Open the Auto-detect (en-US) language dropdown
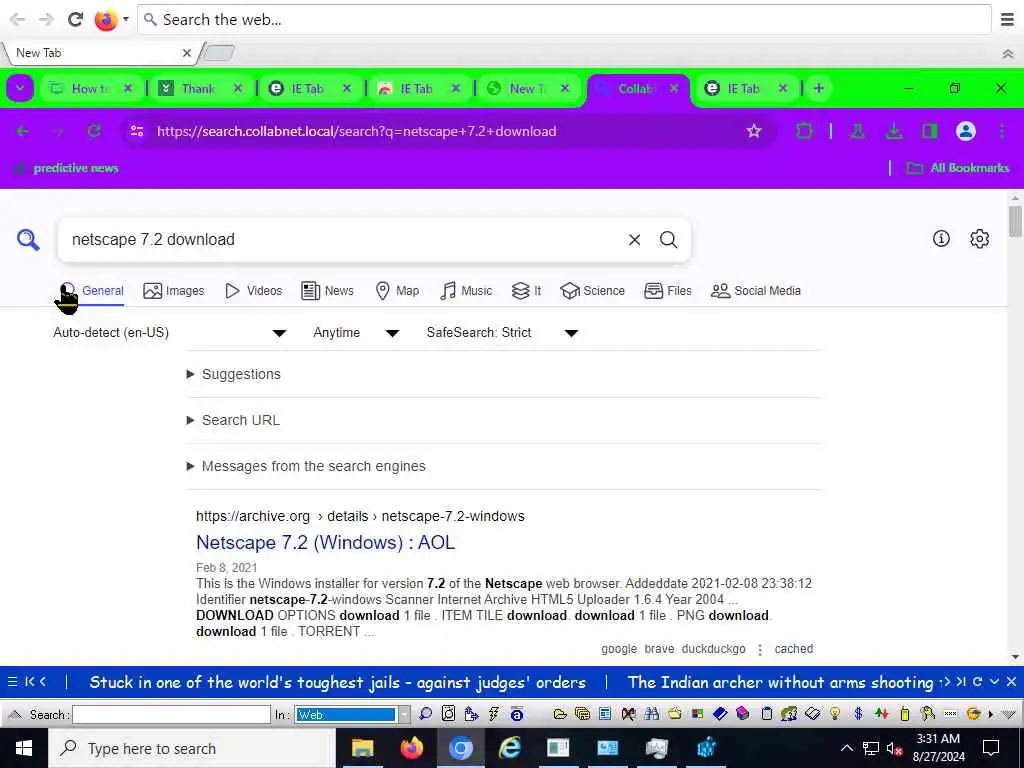This screenshot has height=768, width=1024. point(170,332)
